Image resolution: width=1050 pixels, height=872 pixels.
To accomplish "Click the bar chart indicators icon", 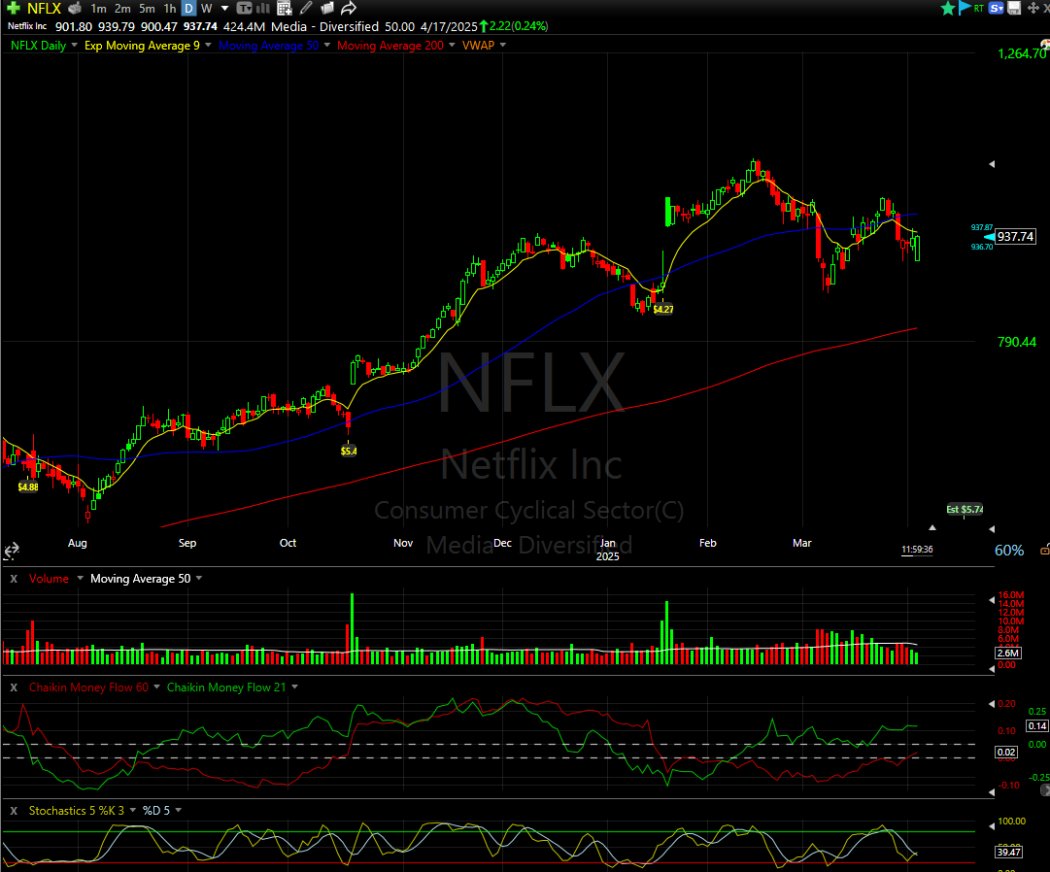I will (x=263, y=9).
